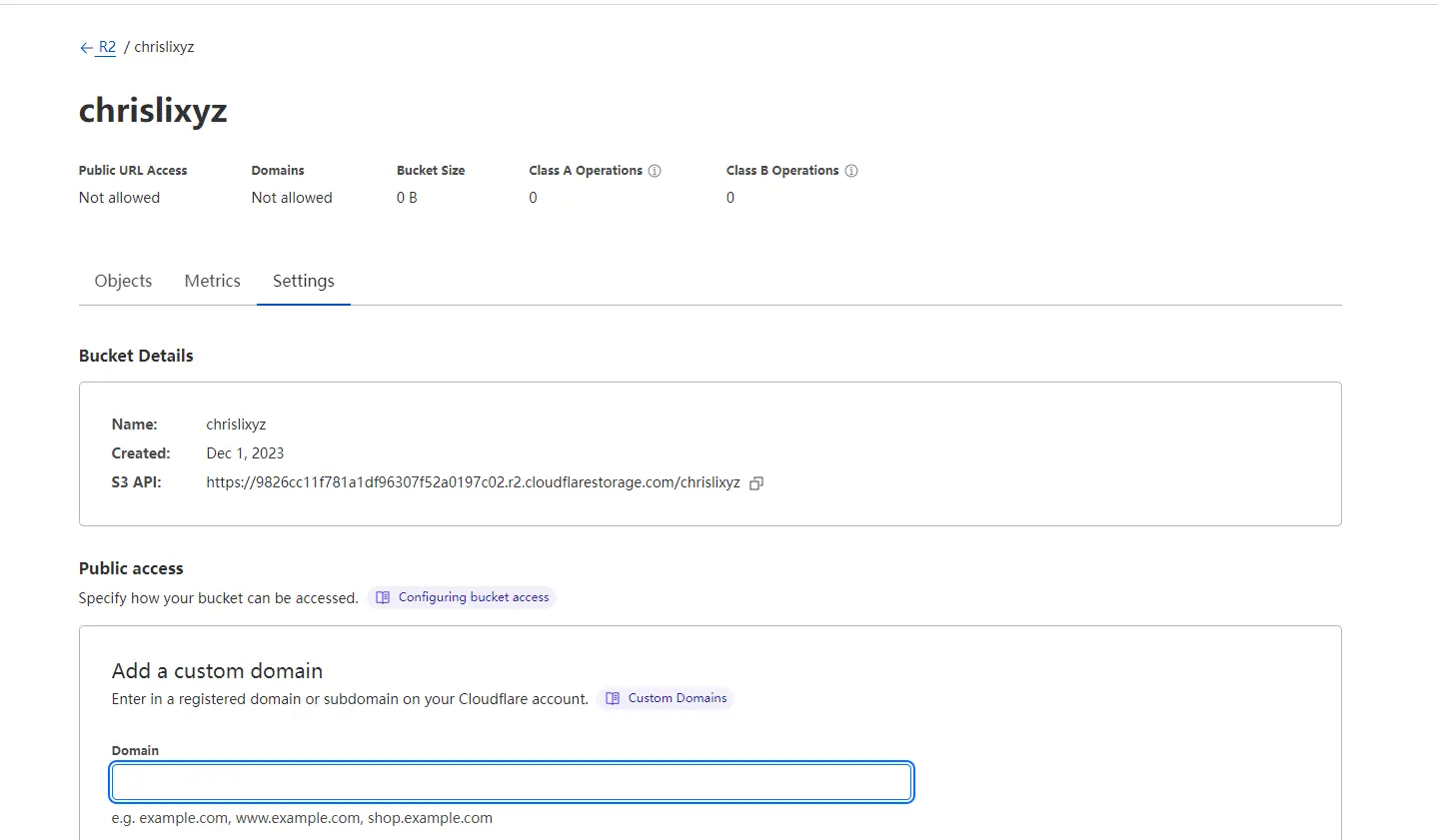
Task: Click the book icon on Custom Domains badge
Action: click(x=612, y=698)
